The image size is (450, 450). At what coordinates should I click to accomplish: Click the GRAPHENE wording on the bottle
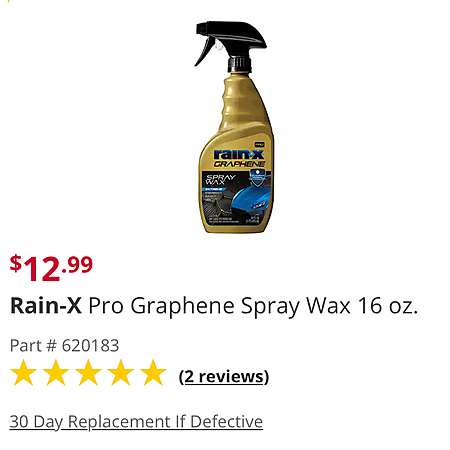239,164
